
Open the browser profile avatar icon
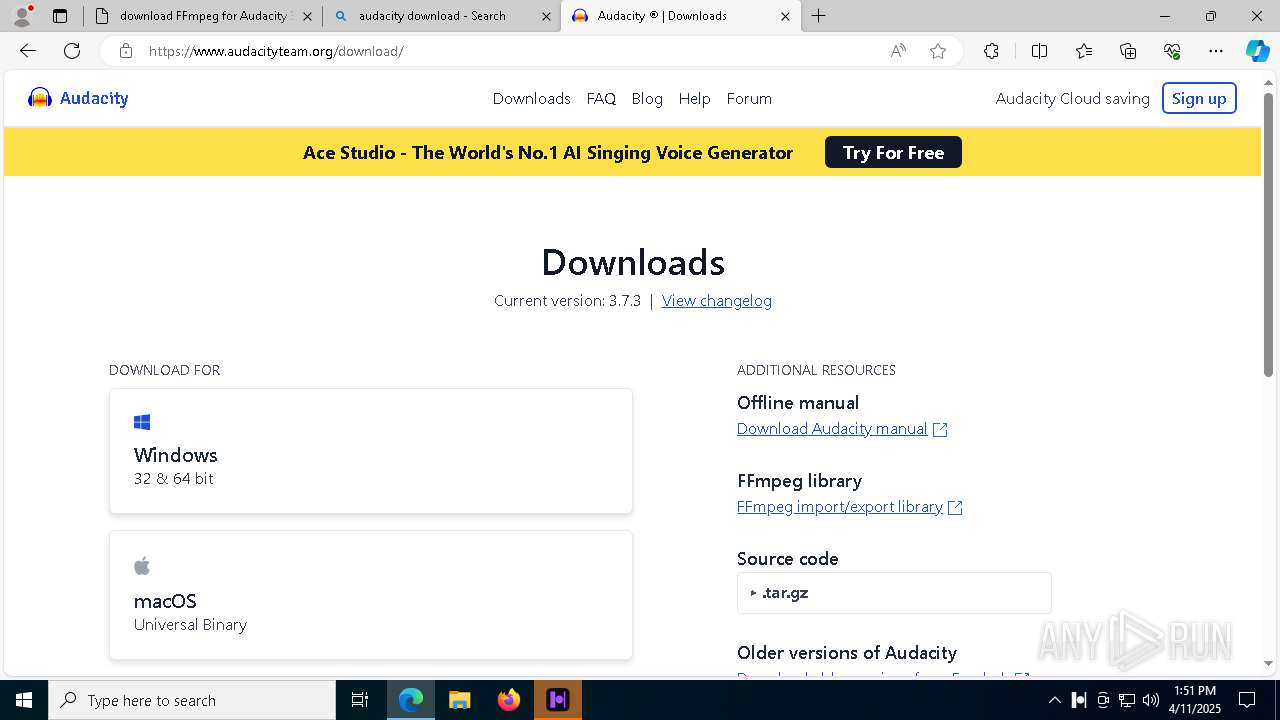pos(22,16)
